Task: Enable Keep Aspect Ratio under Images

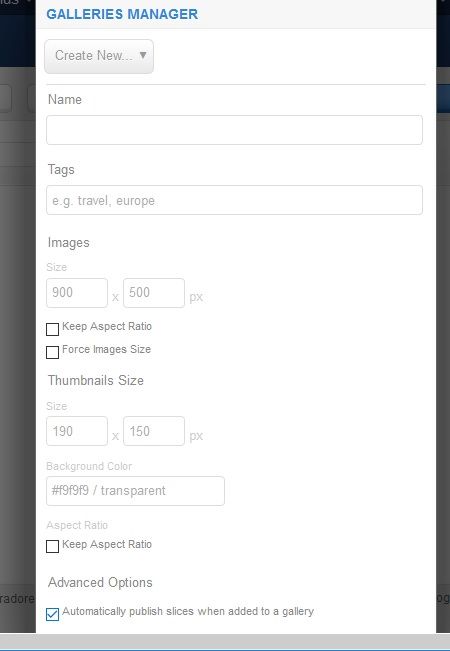Action: (x=52, y=329)
